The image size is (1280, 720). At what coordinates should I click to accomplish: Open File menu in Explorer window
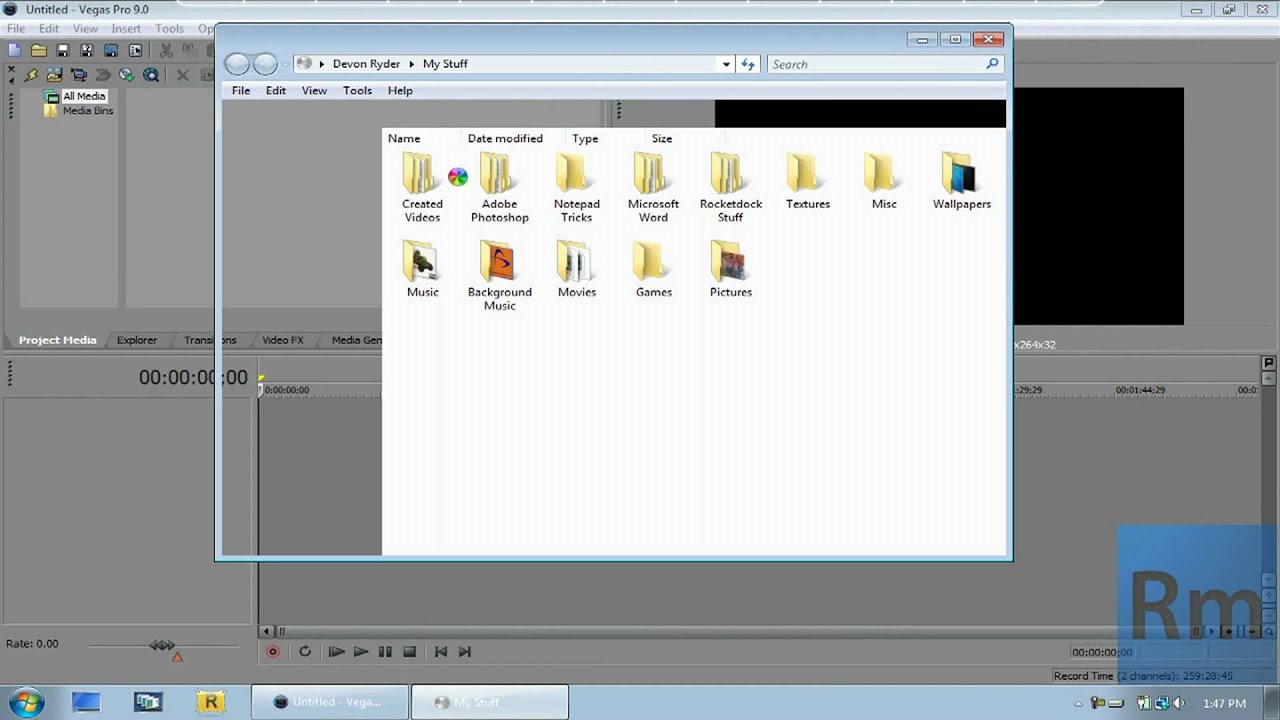coord(241,90)
